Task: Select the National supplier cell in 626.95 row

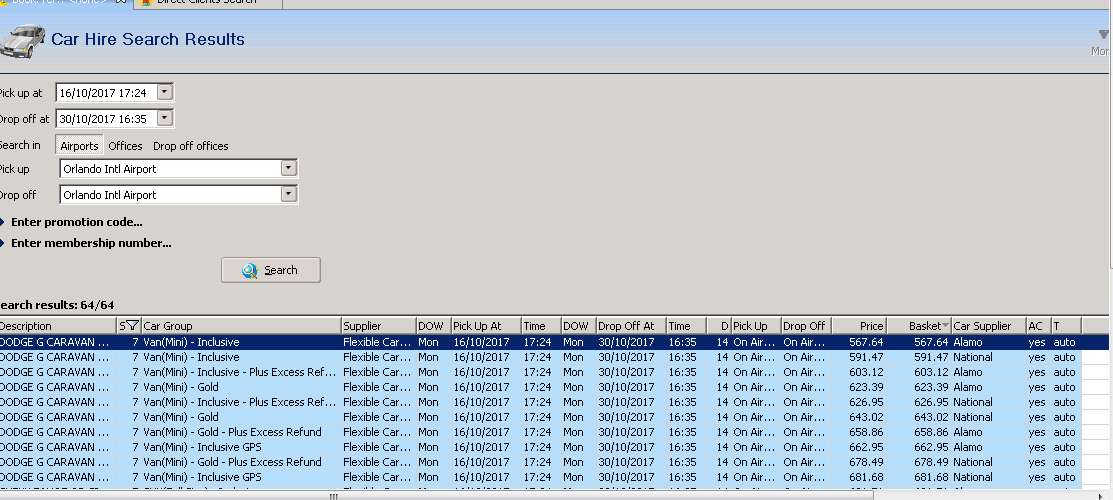Action: [988, 402]
